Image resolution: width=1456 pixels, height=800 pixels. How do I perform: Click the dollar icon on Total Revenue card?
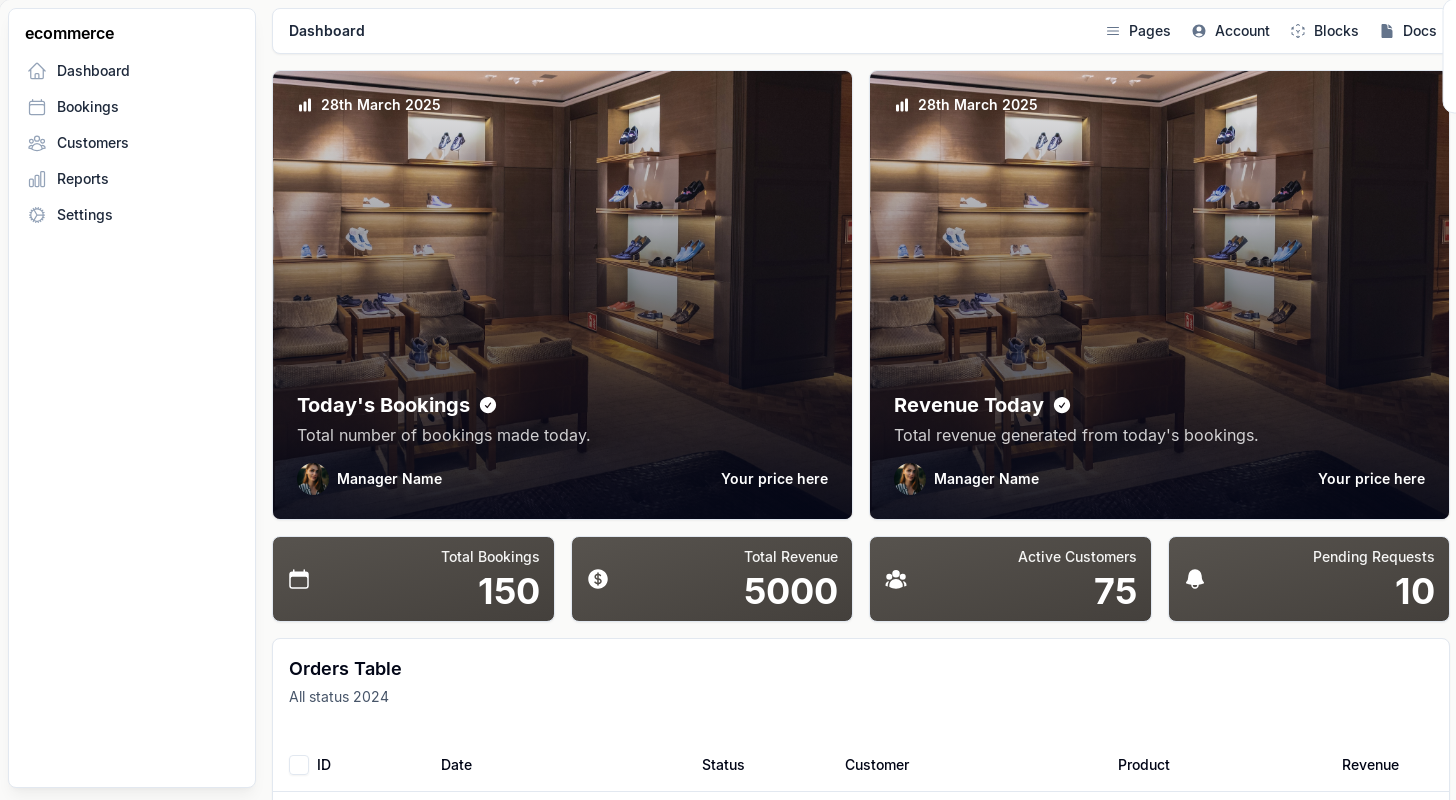click(598, 579)
